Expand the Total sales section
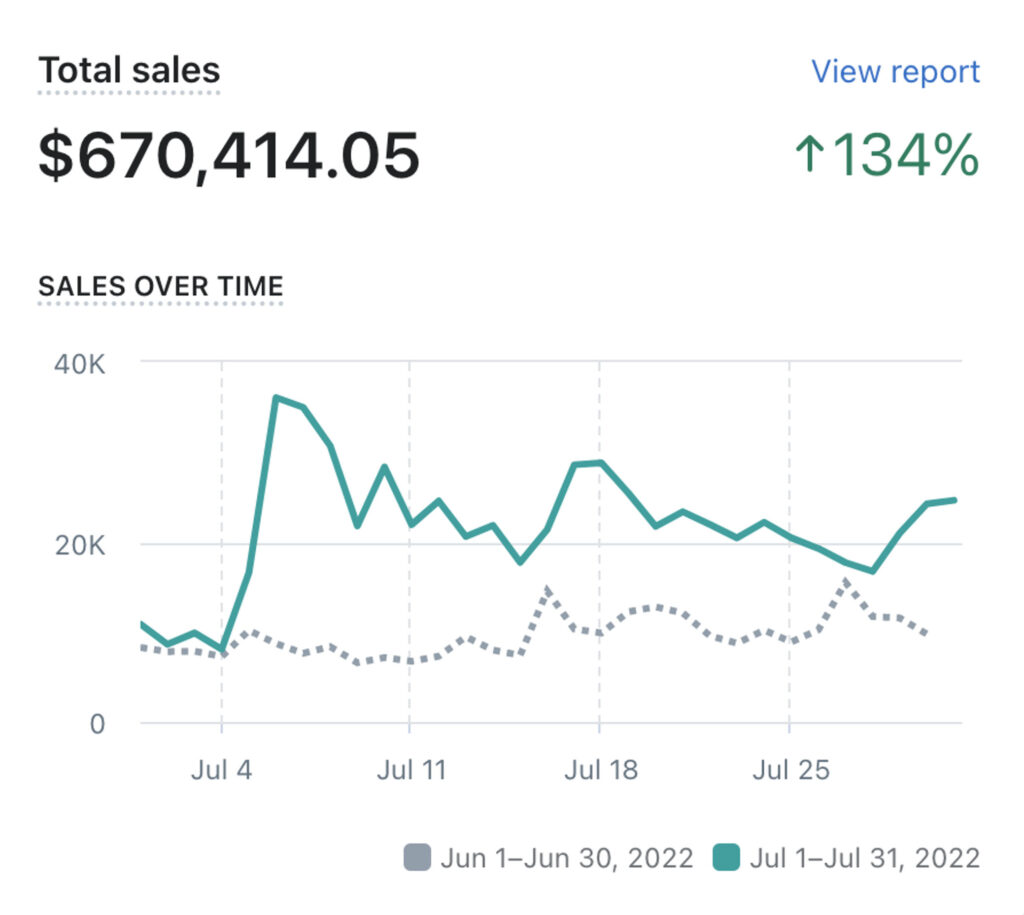The image size is (1024, 915). tap(128, 70)
